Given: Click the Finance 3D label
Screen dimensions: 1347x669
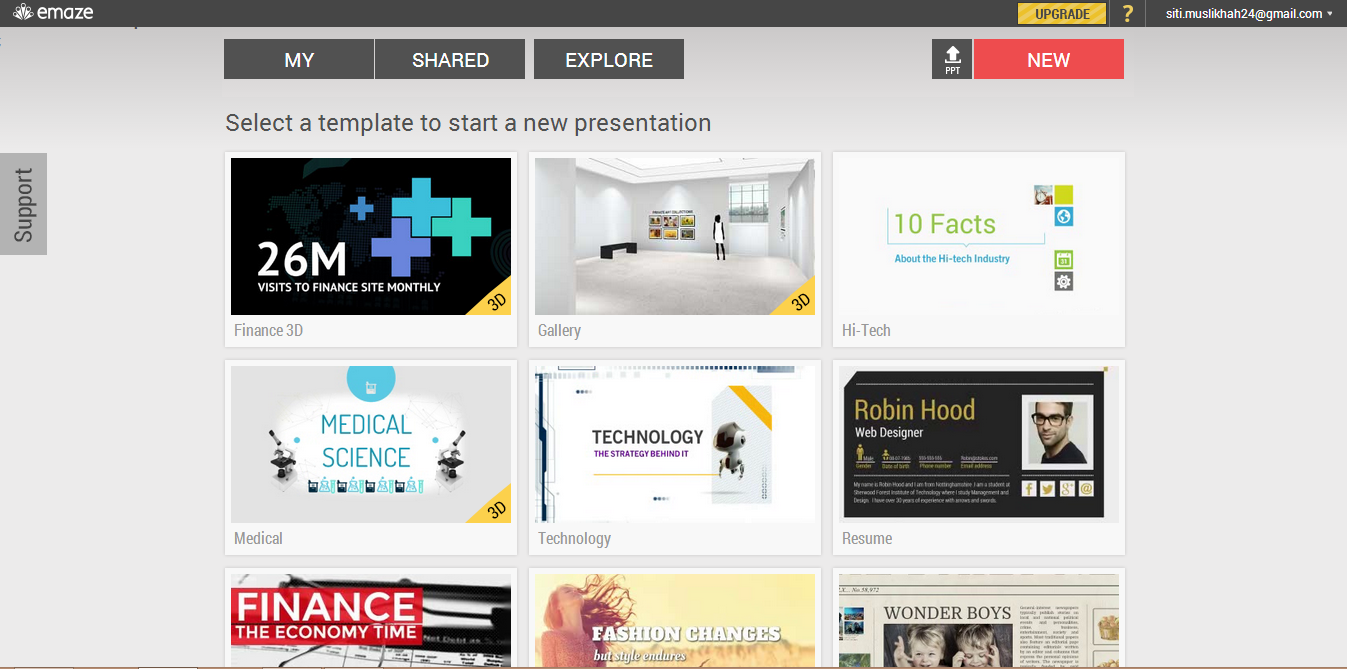Looking at the screenshot, I should click(268, 330).
